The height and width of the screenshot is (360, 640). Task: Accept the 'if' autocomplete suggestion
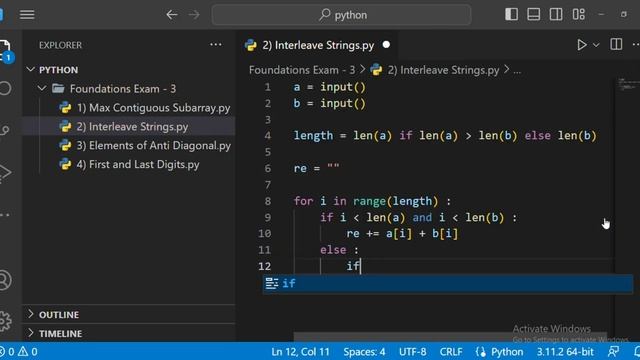click(x=447, y=283)
